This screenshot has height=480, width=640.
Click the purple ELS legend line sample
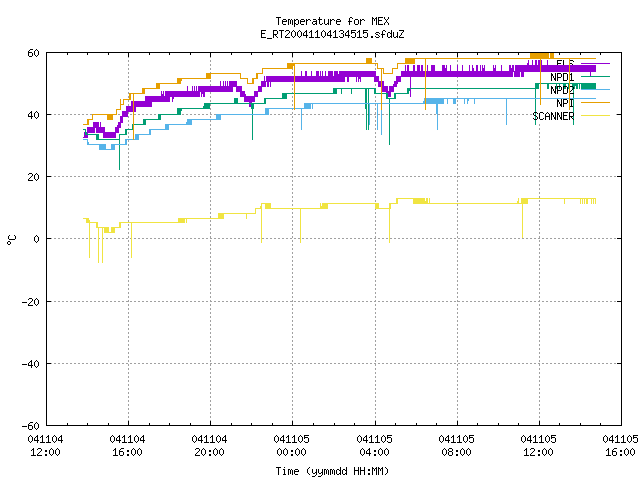pos(595,64)
